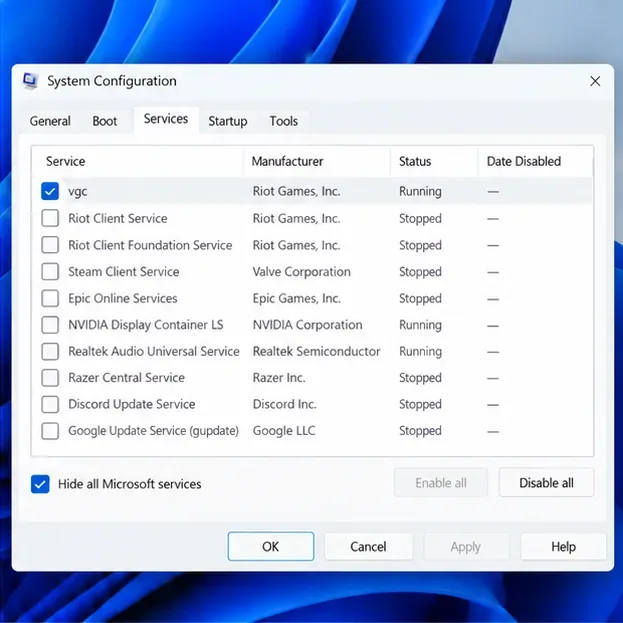Check the Discord Update Service checkbox

(50, 404)
